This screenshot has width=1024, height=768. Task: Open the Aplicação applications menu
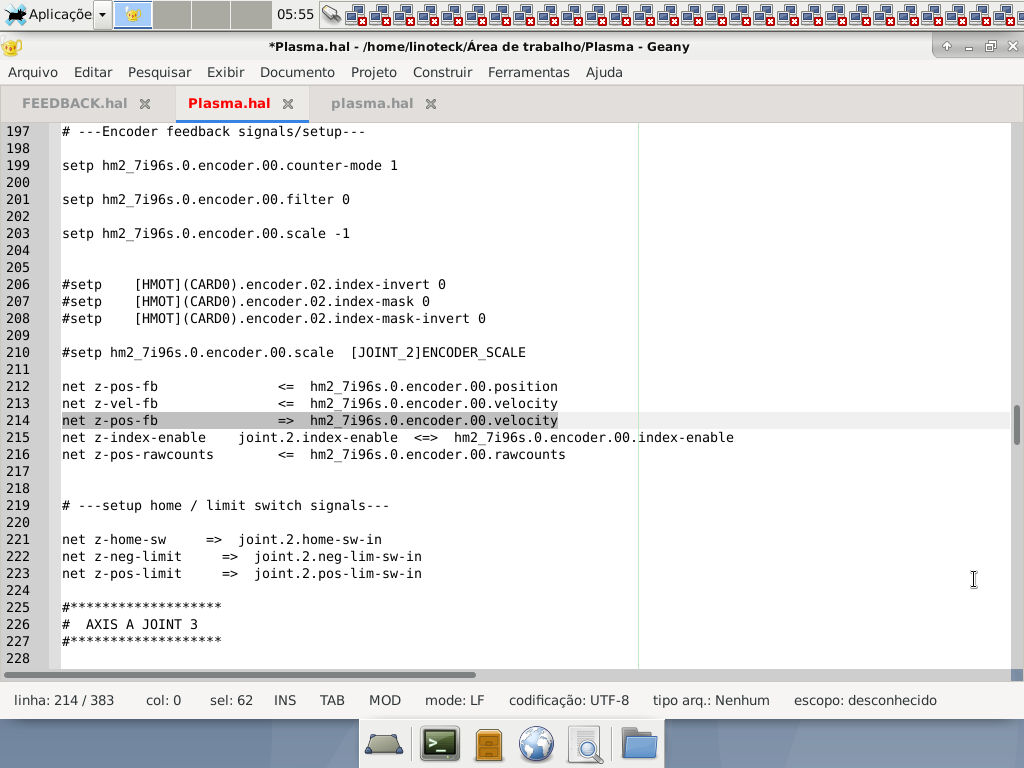point(47,14)
